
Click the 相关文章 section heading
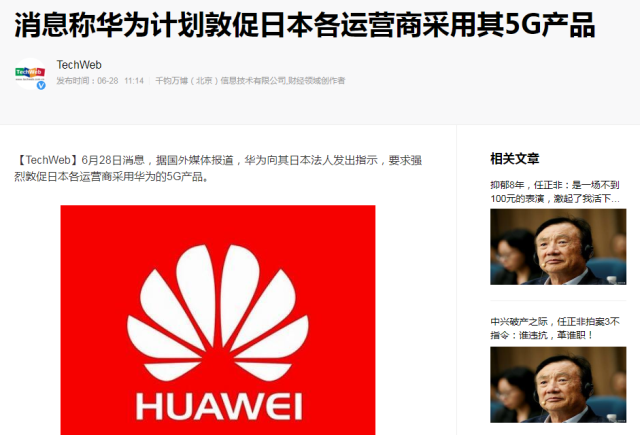pyautogui.click(x=515, y=158)
